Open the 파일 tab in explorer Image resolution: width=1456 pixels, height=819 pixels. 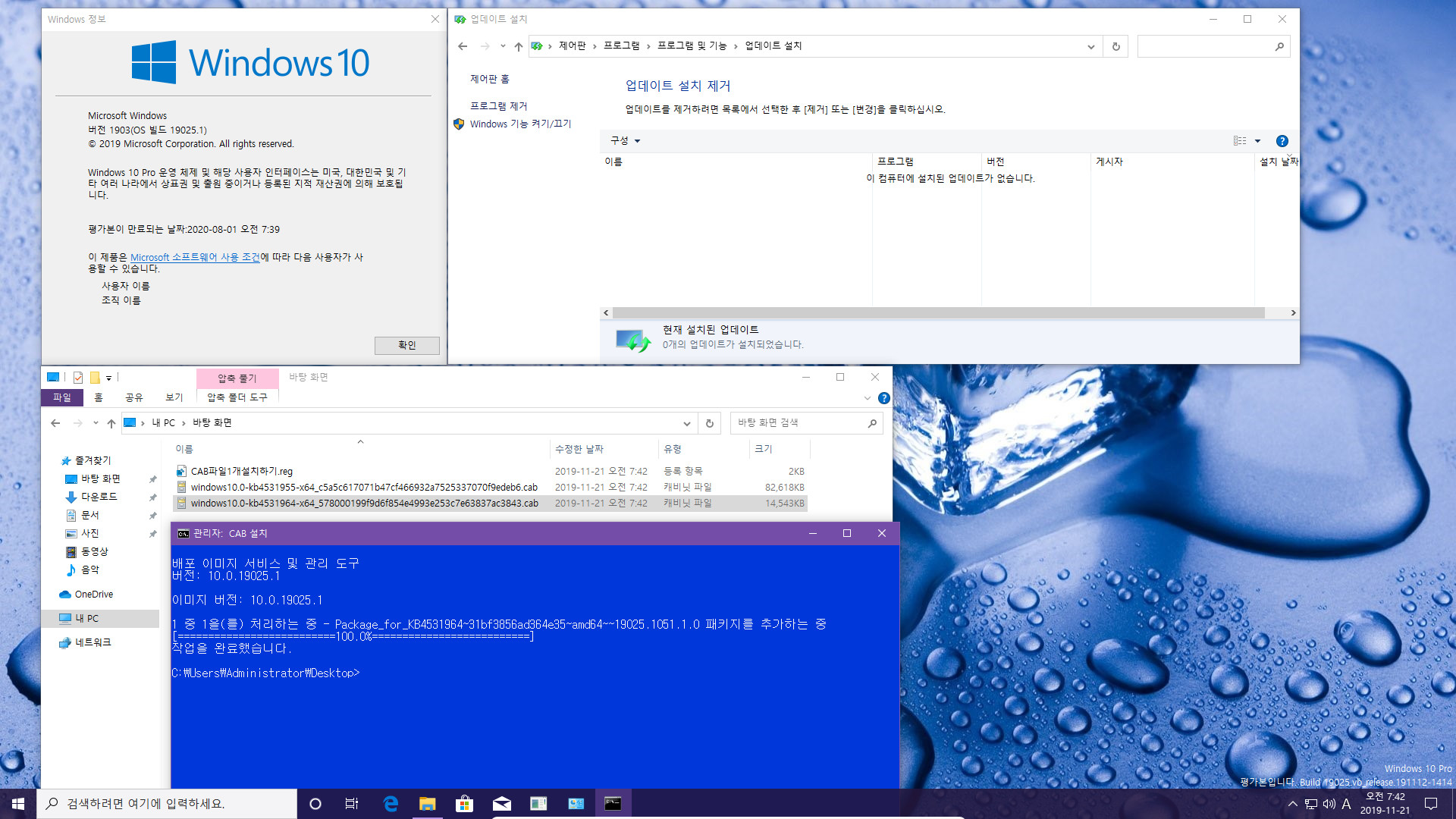point(61,398)
